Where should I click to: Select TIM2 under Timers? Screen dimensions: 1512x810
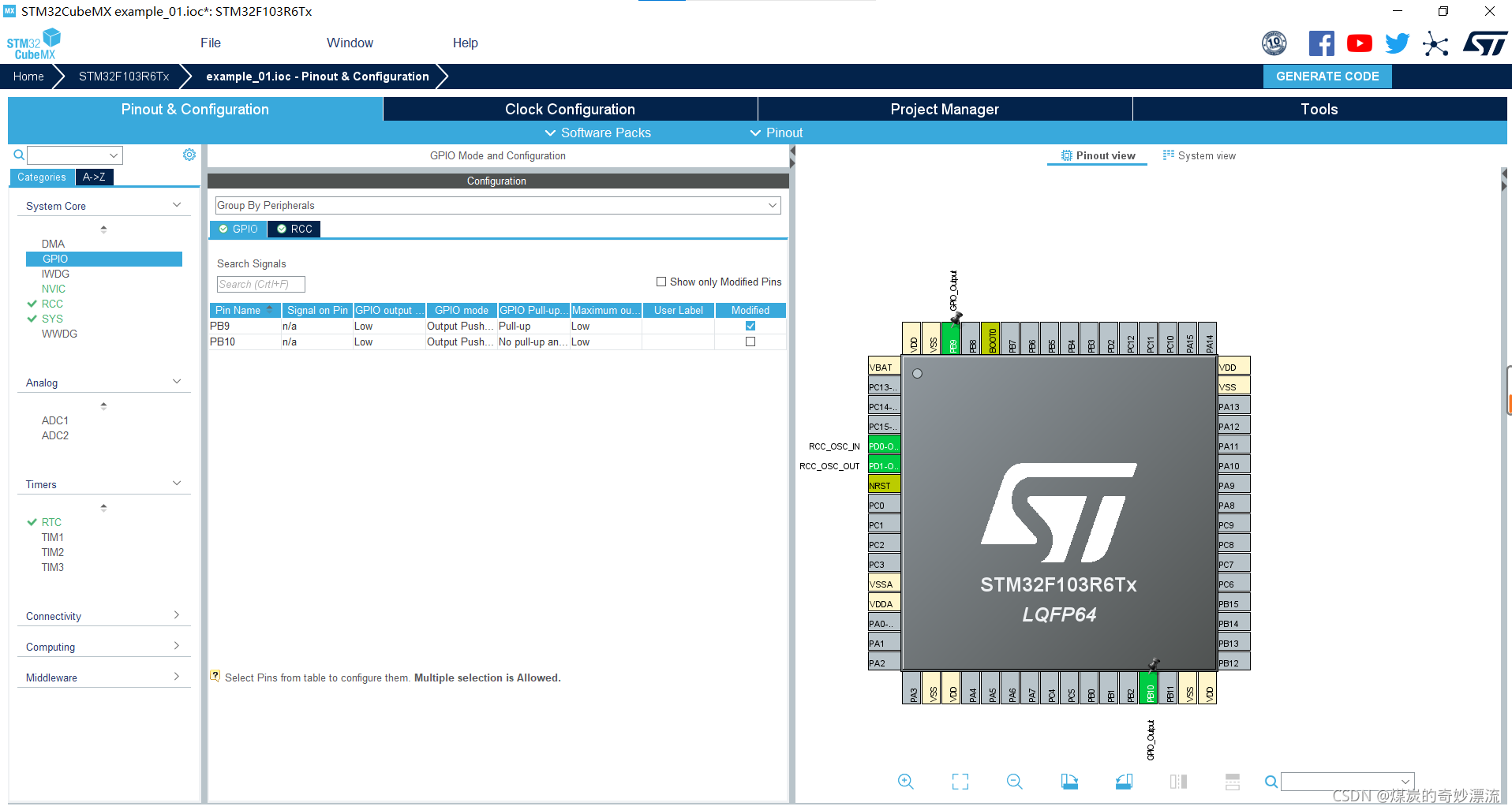coord(53,552)
